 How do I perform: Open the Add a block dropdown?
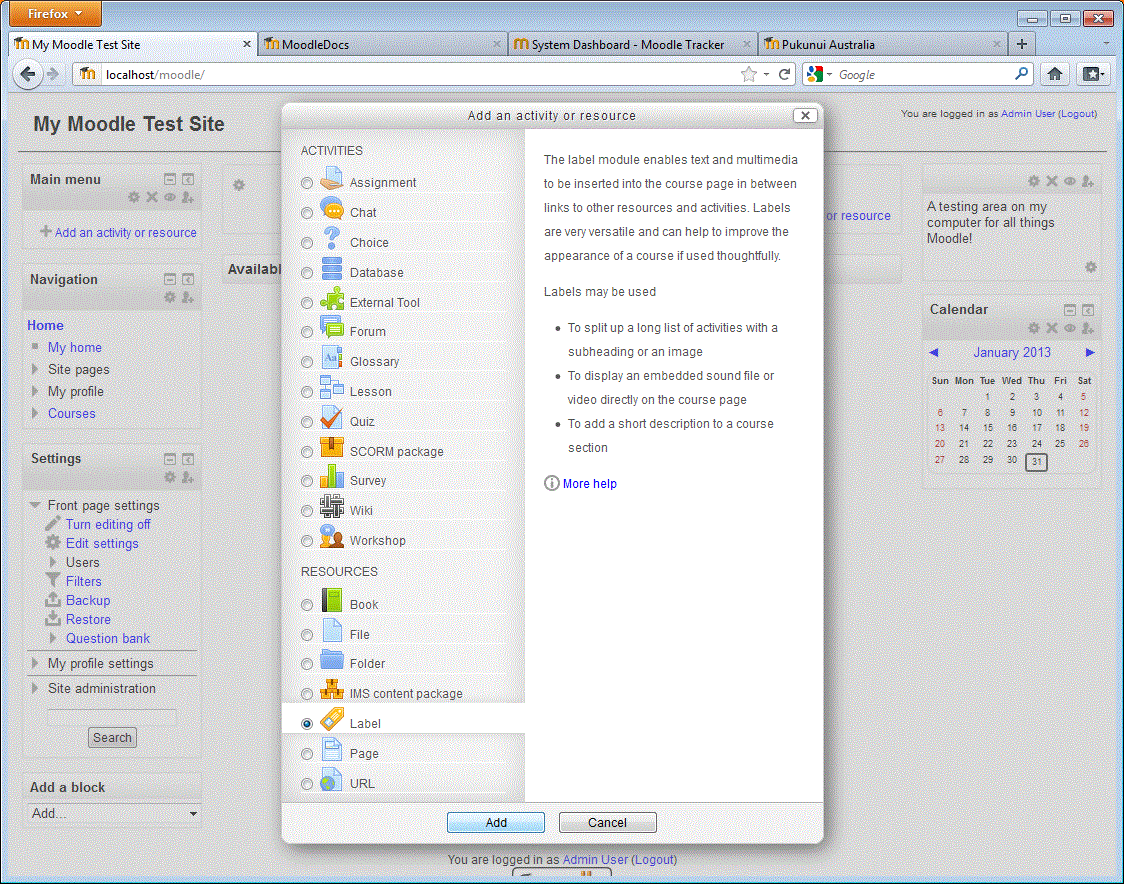tap(113, 814)
